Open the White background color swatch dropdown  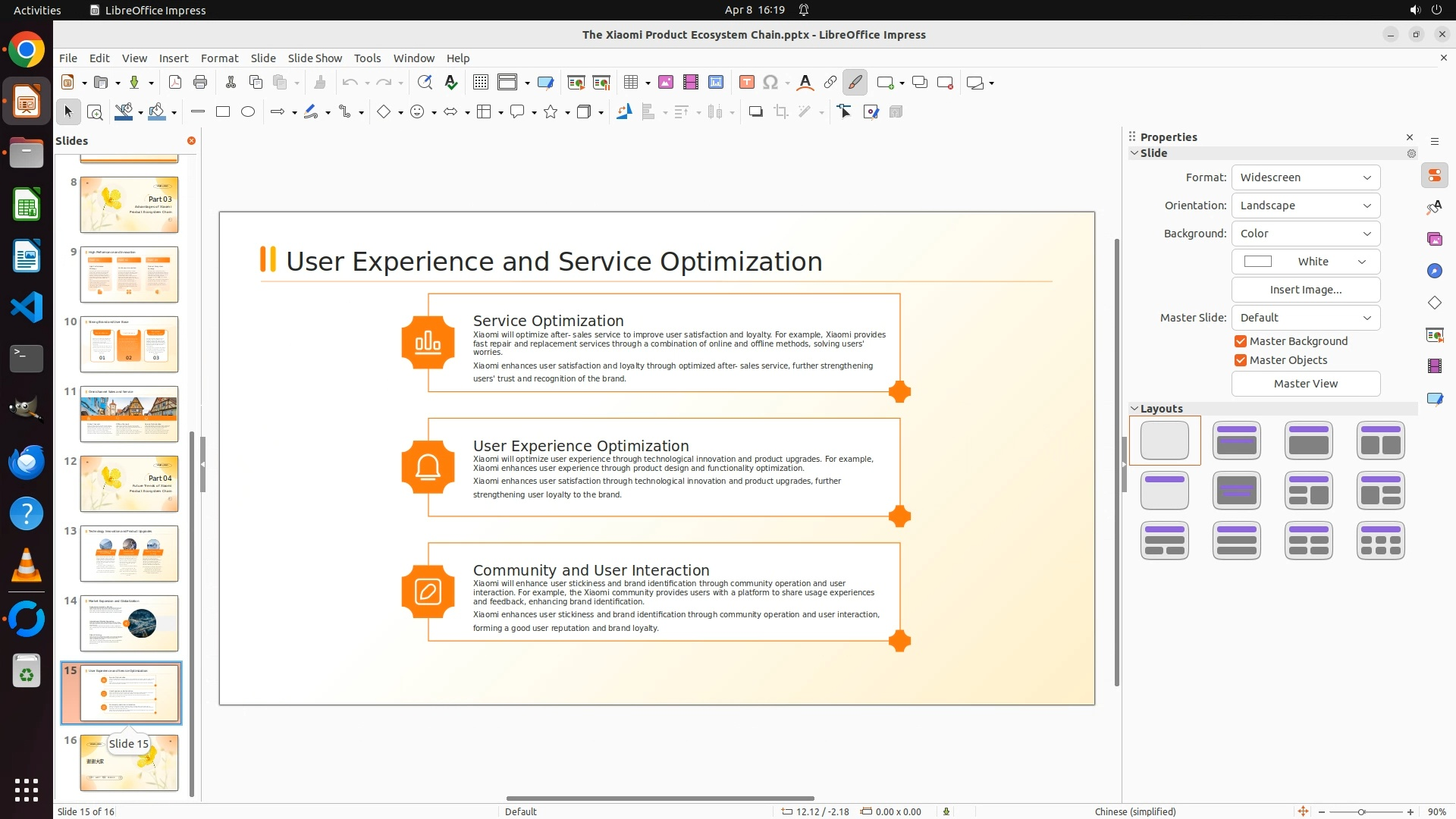click(1305, 262)
